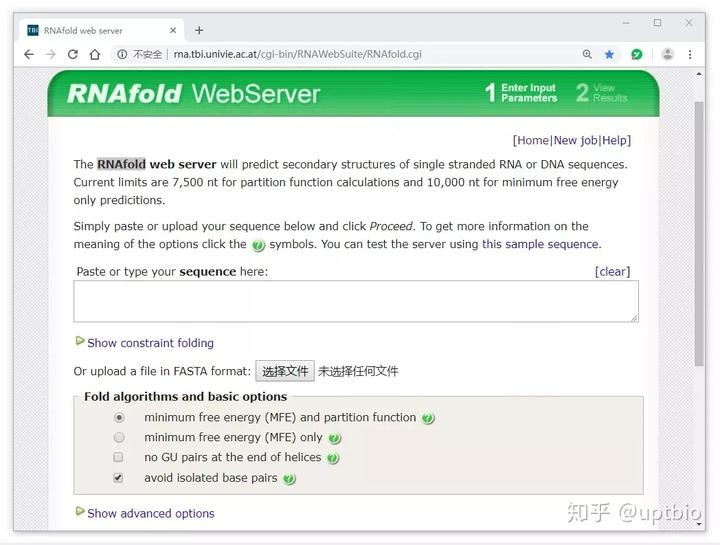Open the Help link
The image size is (720, 545).
tap(614, 140)
